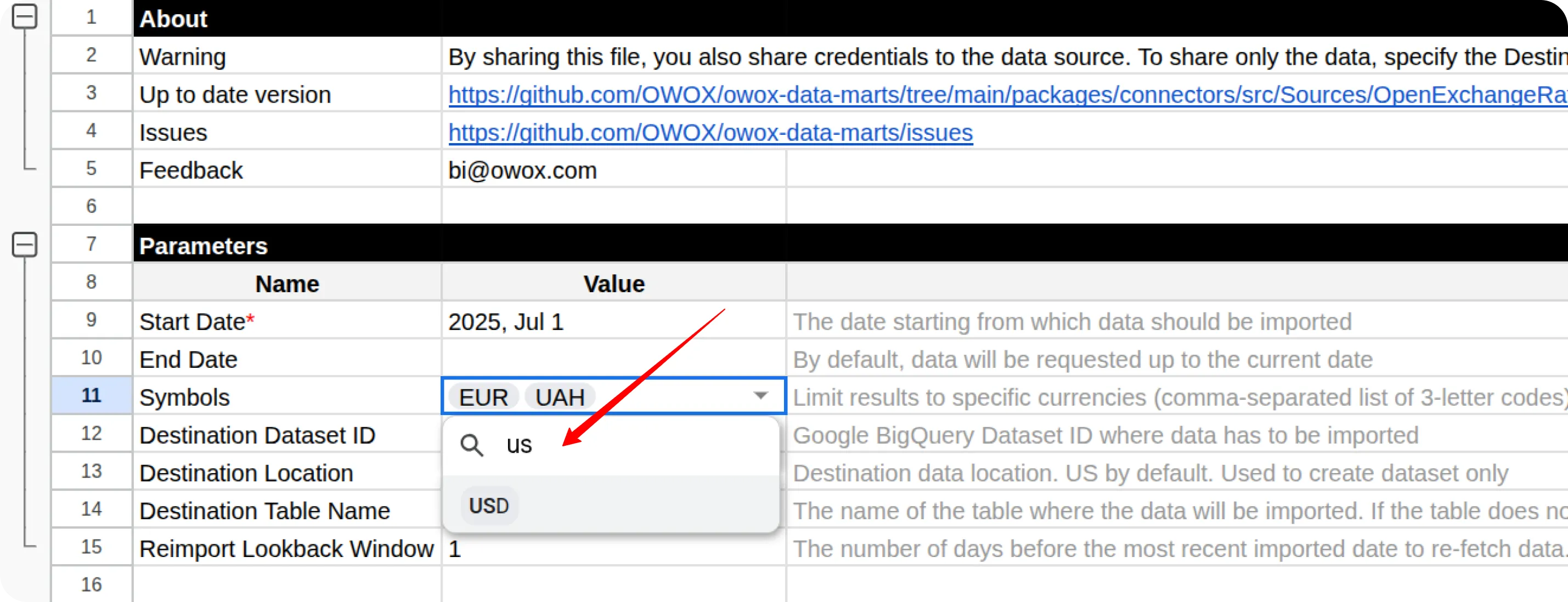Click the bi@owox.com feedback cell
Viewport: 1568px width, 602px height.
click(x=613, y=171)
